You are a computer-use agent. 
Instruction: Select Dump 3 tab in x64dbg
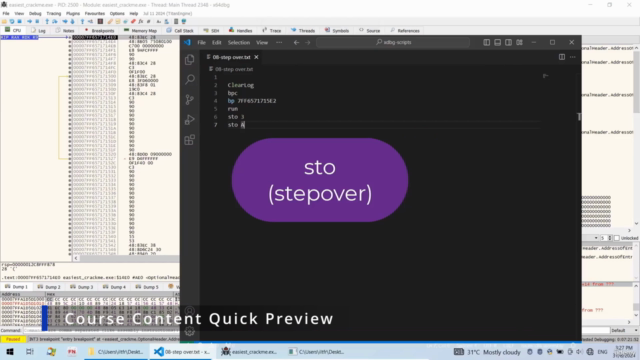tap(82, 287)
